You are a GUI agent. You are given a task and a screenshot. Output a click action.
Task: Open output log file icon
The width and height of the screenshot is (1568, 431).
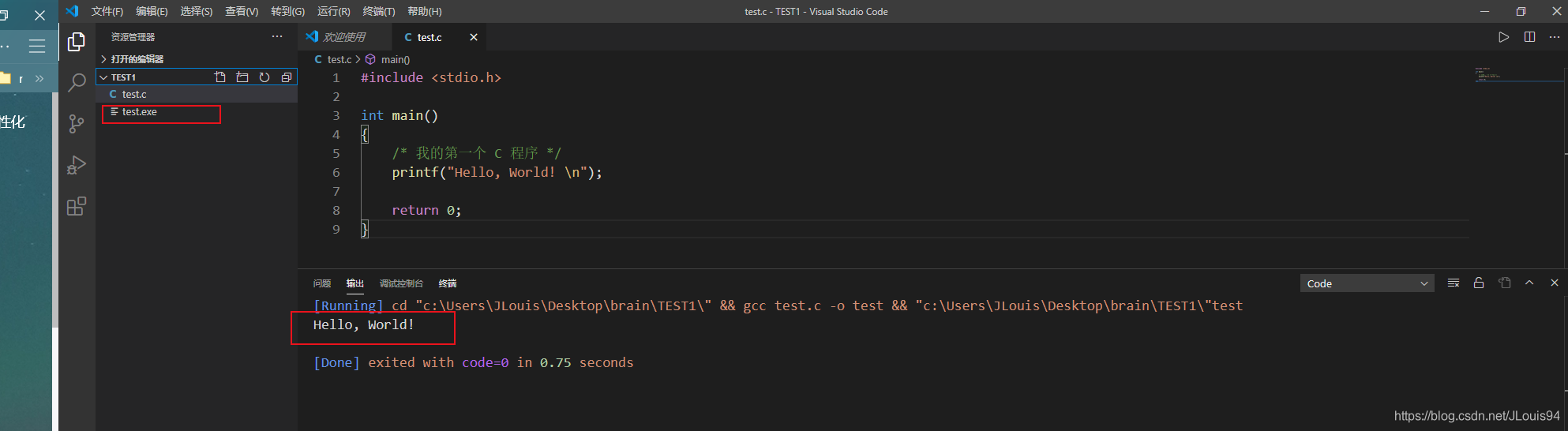coord(1505,283)
